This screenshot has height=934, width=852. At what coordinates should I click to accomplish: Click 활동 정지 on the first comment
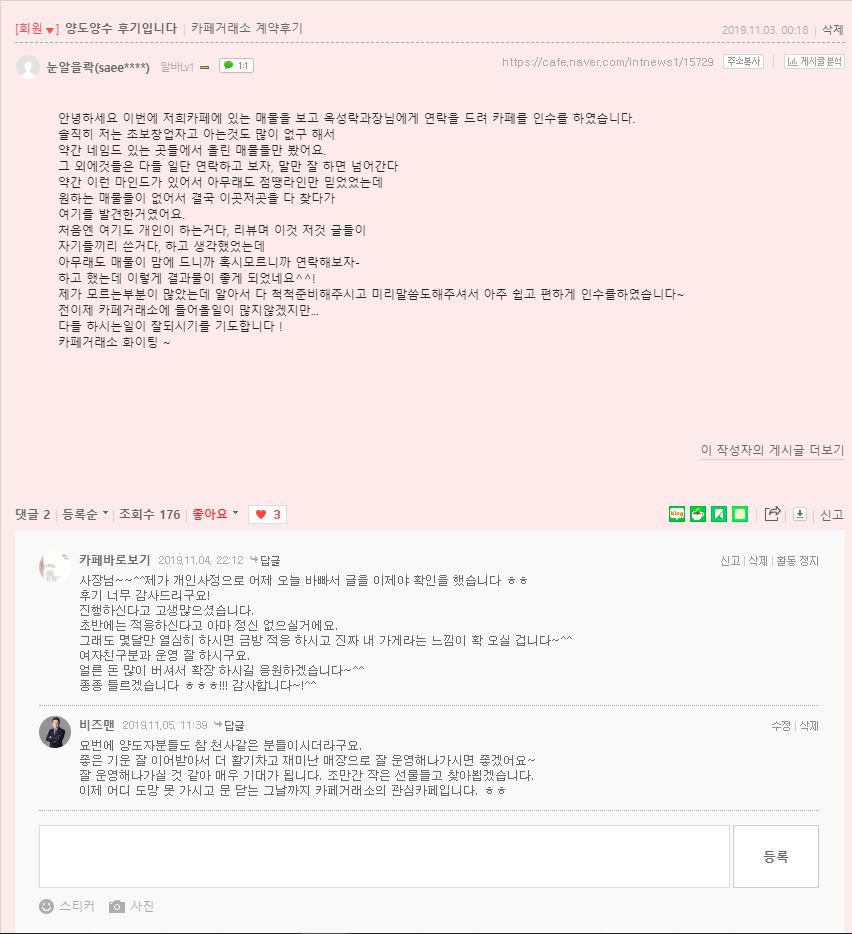coord(797,561)
